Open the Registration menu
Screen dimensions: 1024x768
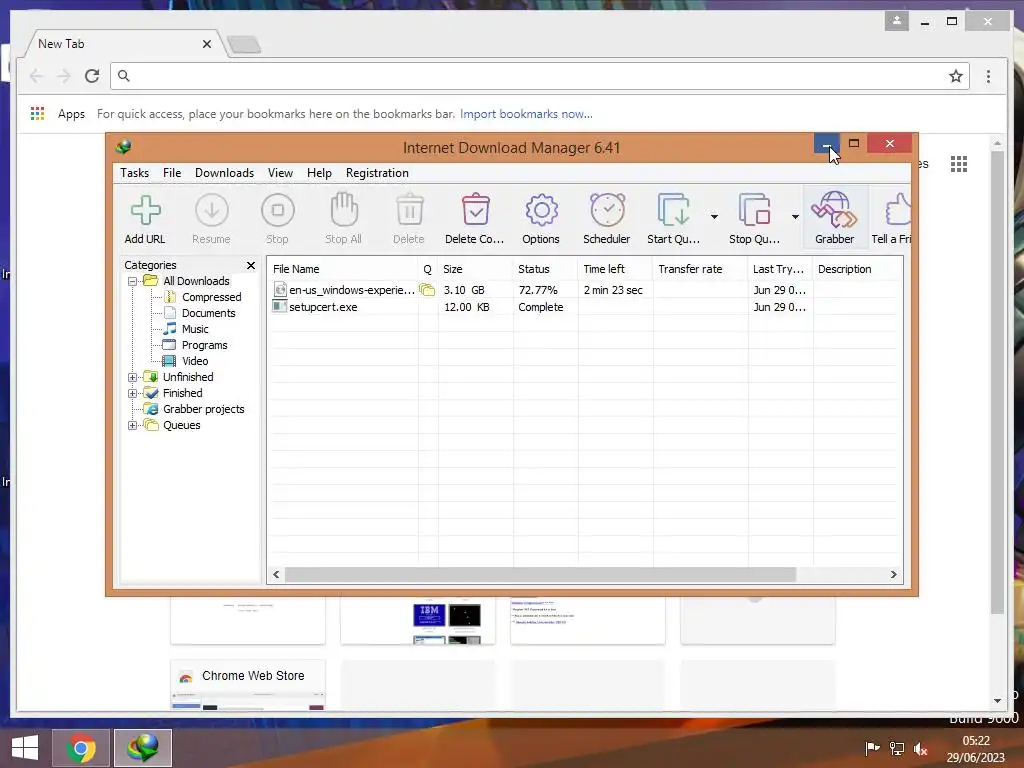pos(377,173)
